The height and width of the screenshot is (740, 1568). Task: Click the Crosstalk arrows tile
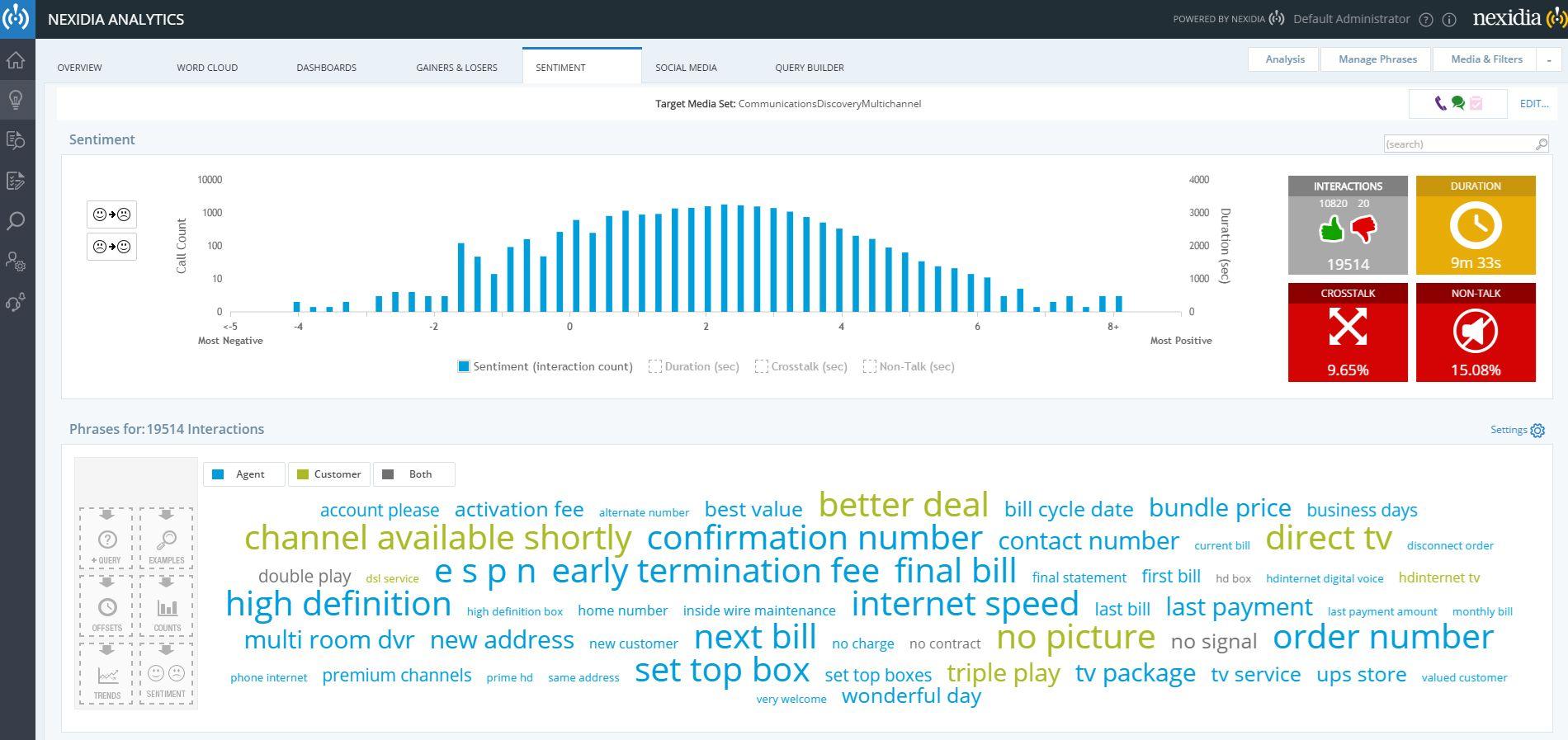tap(1348, 332)
